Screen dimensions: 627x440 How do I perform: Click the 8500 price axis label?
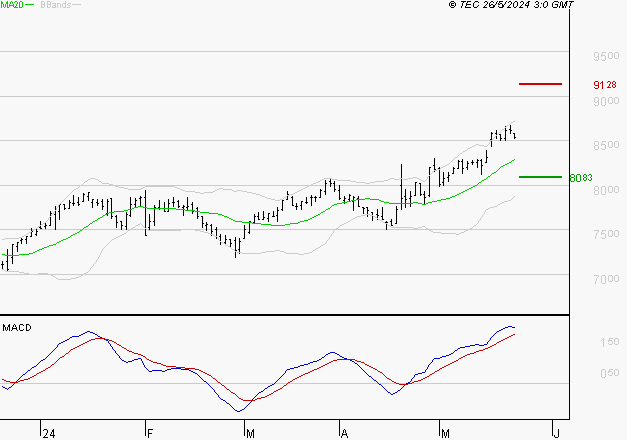606,145
